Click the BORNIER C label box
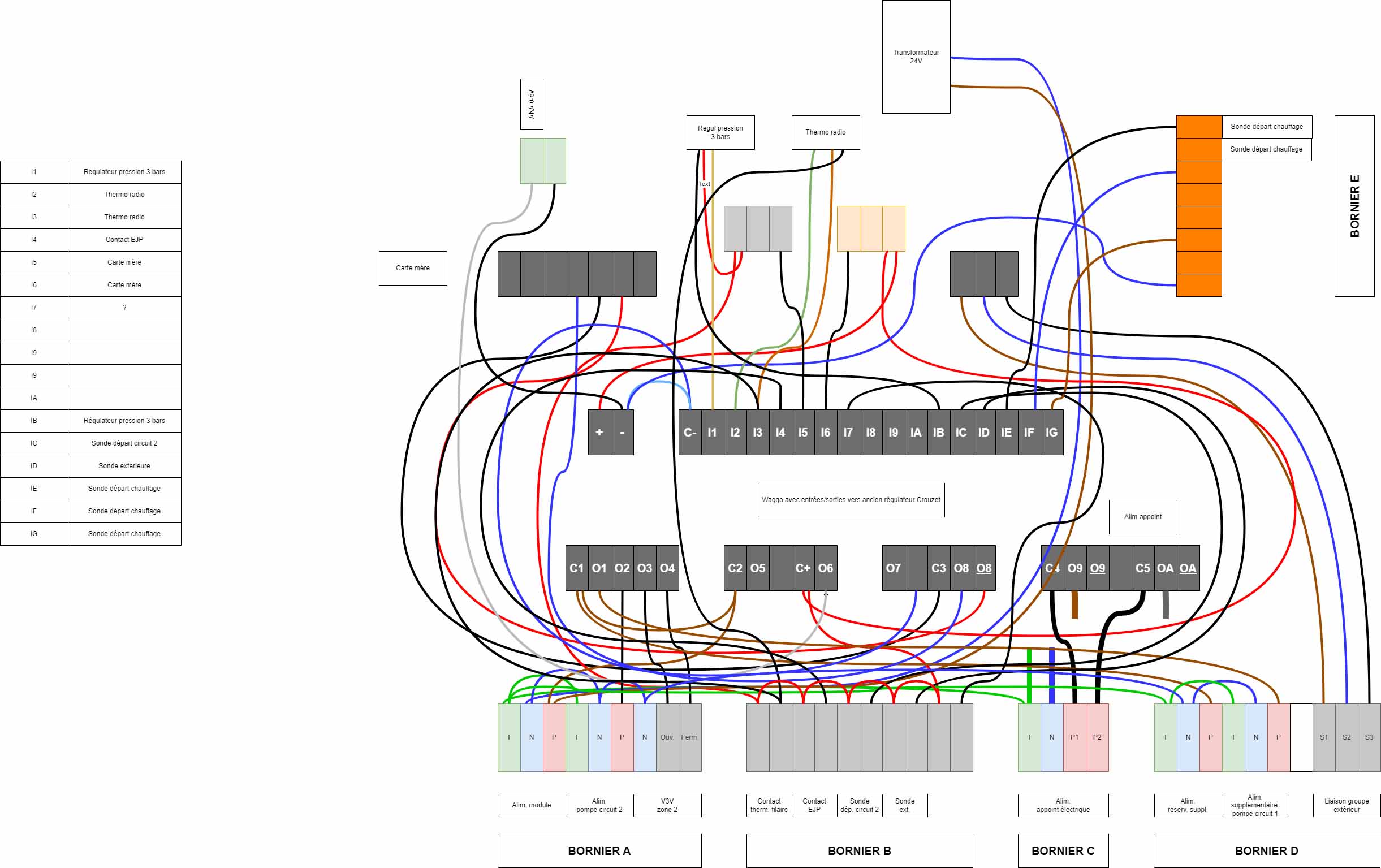Image resolution: width=1381 pixels, height=868 pixels. click(1063, 850)
